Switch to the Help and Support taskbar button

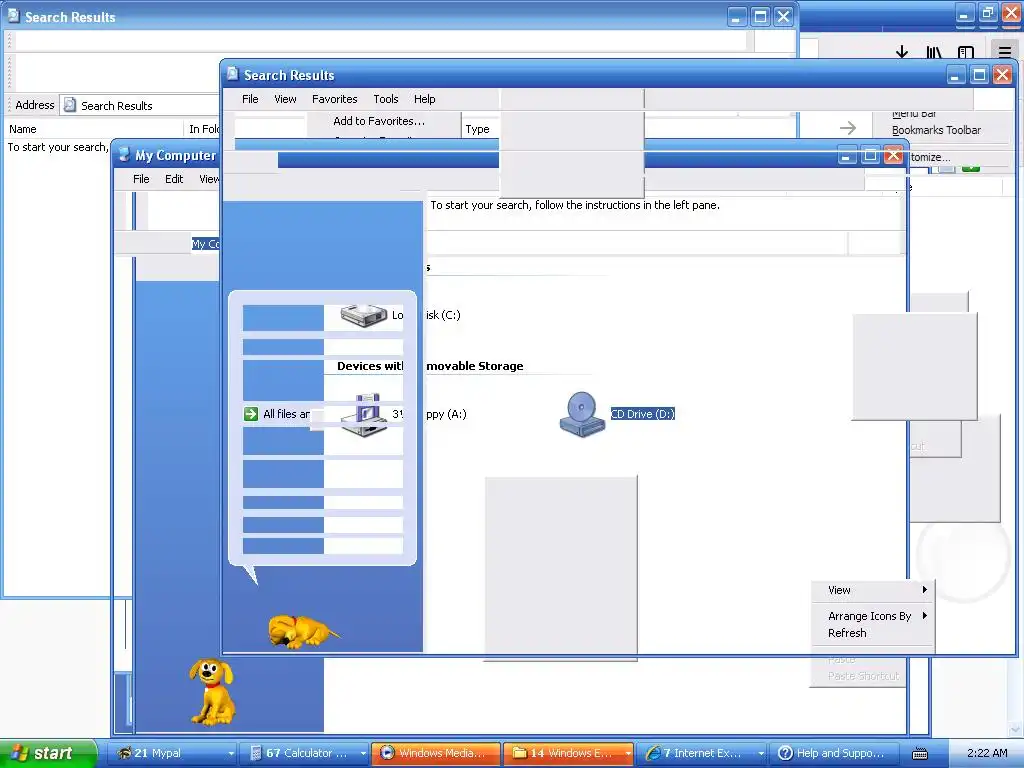tap(833, 754)
